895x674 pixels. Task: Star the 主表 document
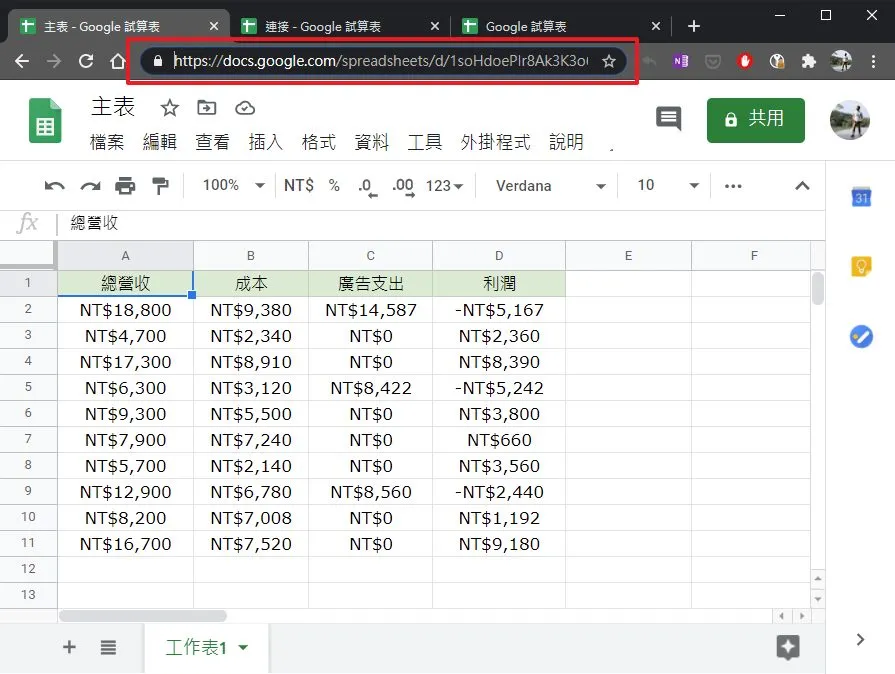(x=170, y=108)
